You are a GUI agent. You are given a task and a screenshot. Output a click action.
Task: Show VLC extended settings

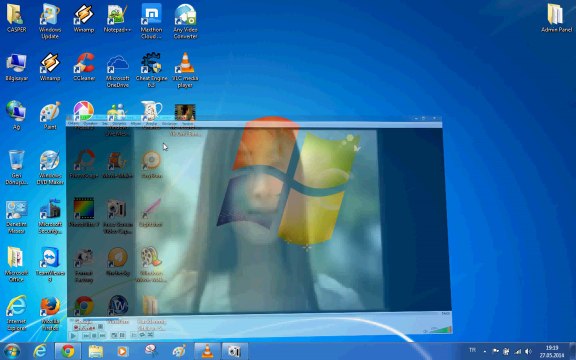click(x=122, y=335)
